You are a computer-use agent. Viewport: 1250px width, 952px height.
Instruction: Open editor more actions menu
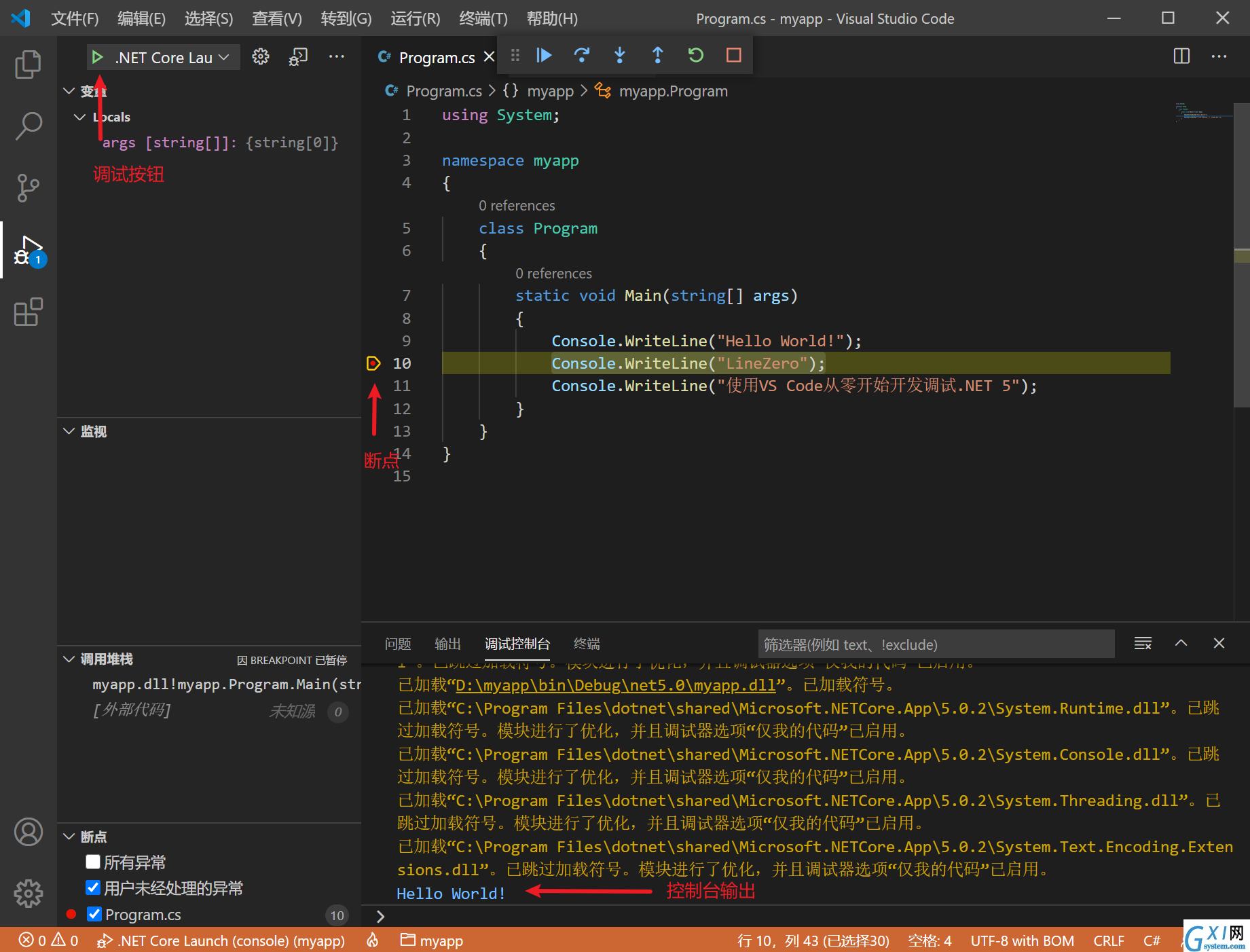pos(1219,56)
